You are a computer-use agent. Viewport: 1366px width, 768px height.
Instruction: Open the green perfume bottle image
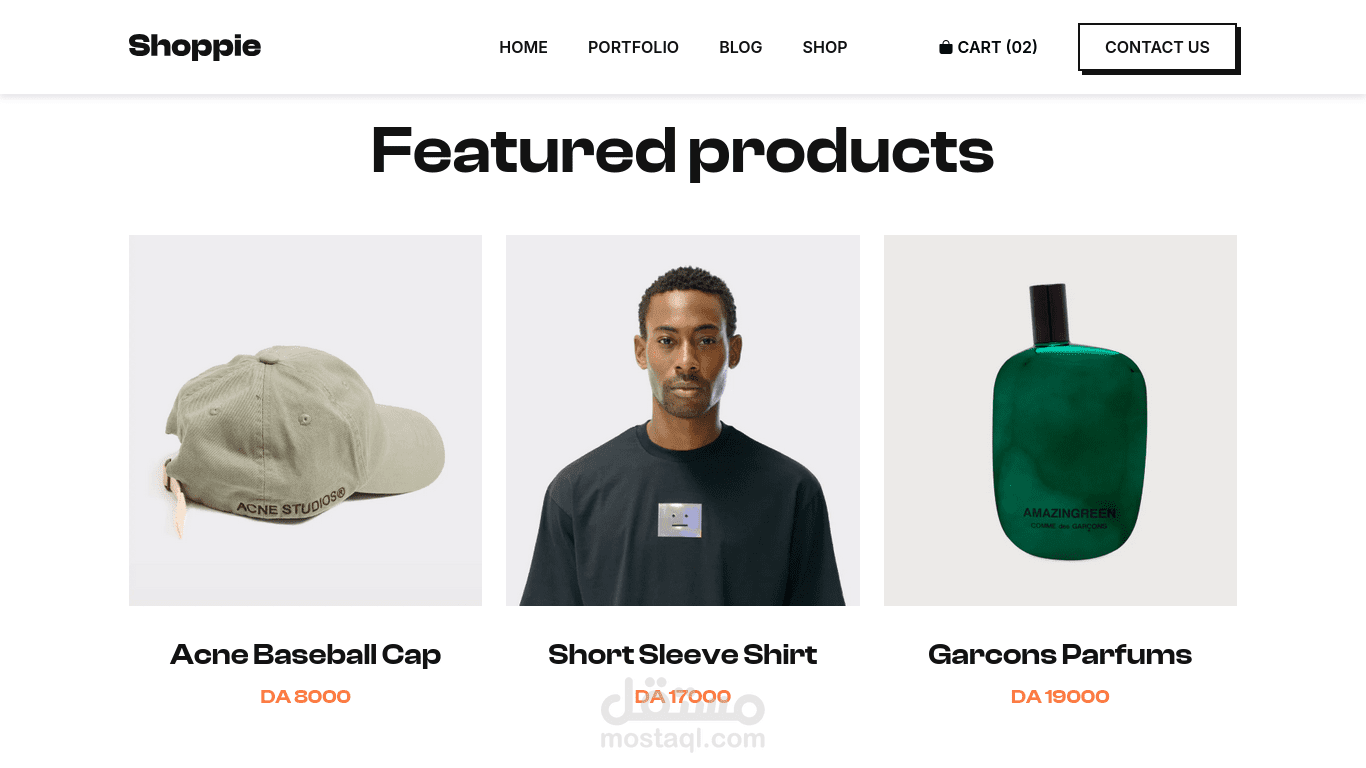click(x=1060, y=420)
